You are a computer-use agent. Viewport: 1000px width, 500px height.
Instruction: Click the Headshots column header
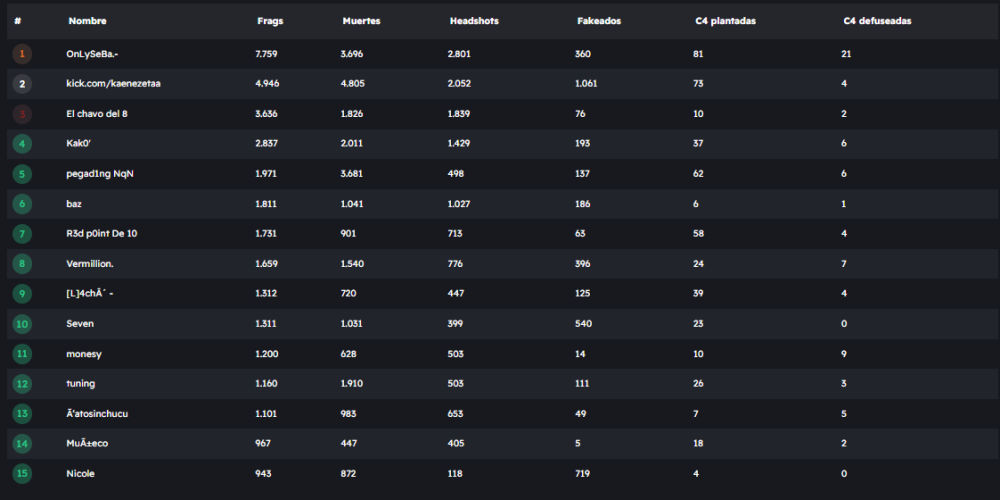[x=474, y=21]
